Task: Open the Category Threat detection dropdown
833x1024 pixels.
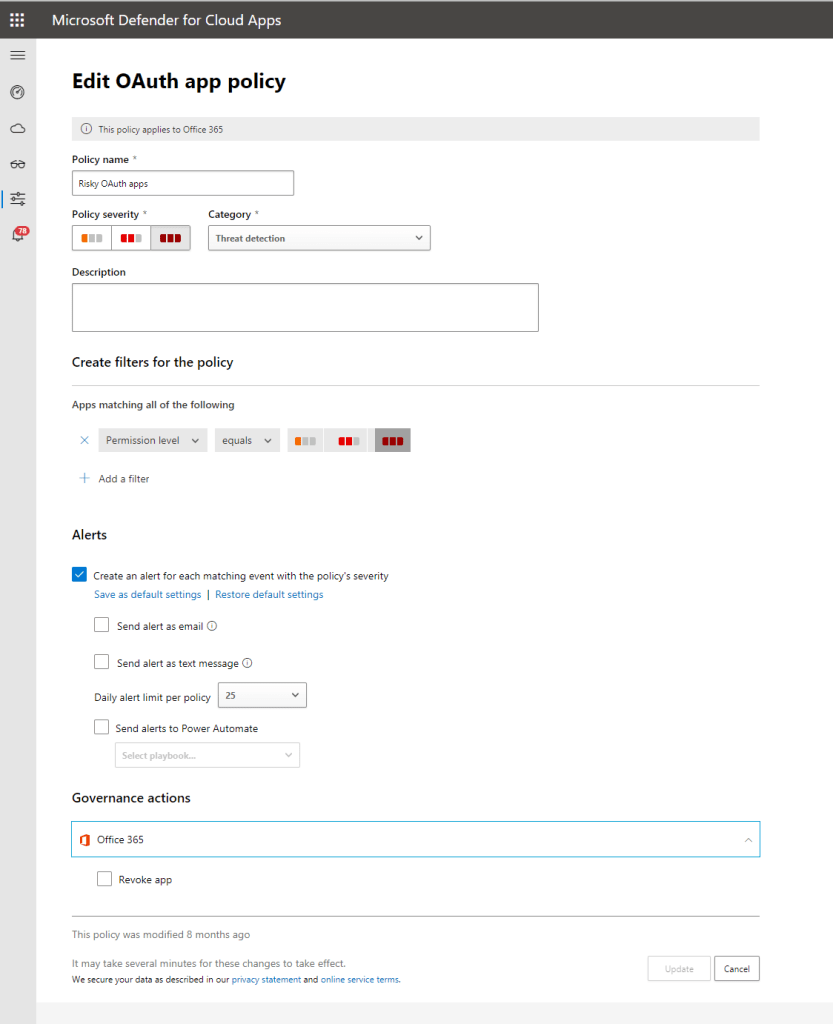Action: [x=319, y=238]
